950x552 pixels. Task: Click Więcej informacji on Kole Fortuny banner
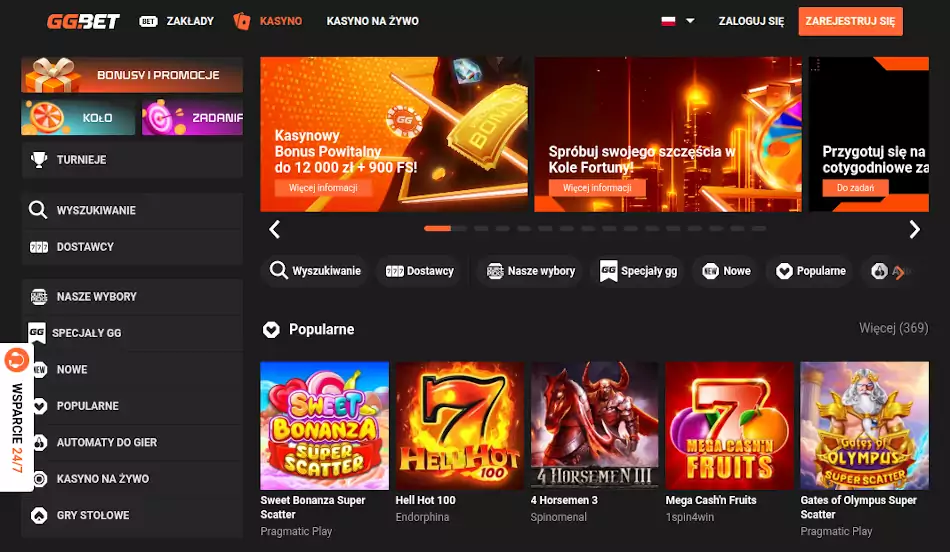pos(597,188)
